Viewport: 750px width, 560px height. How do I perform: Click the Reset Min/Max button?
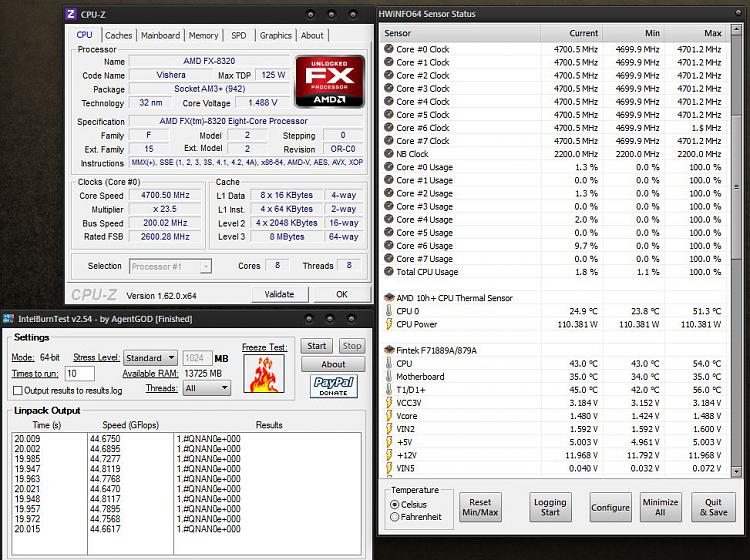pyautogui.click(x=480, y=507)
